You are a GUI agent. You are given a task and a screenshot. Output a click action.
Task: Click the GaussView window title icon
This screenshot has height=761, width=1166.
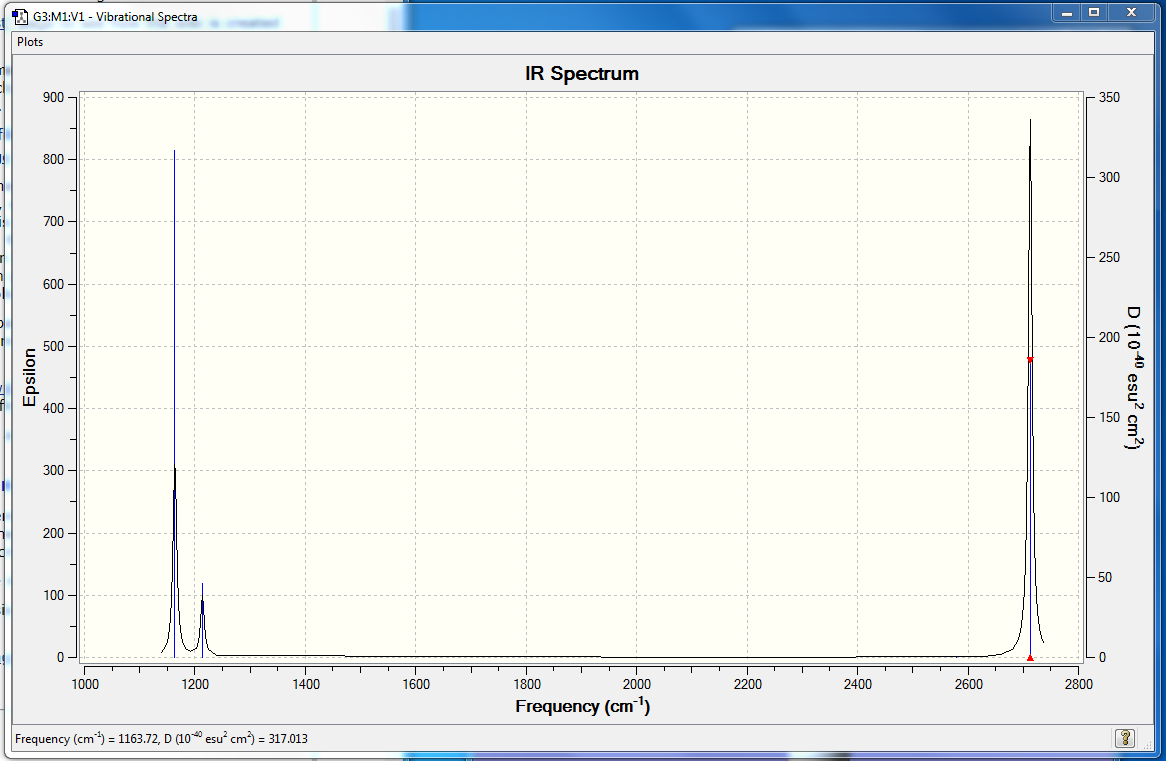click(19, 16)
